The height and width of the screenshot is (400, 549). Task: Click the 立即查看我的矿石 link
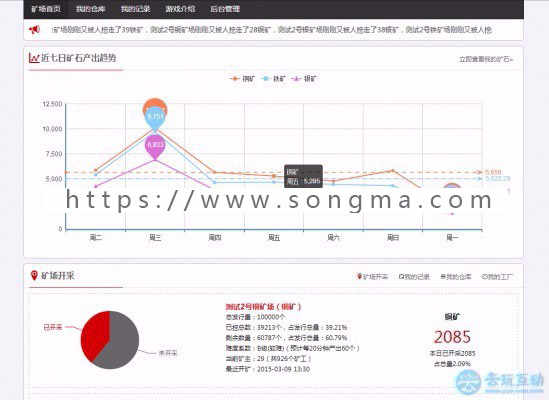point(486,59)
